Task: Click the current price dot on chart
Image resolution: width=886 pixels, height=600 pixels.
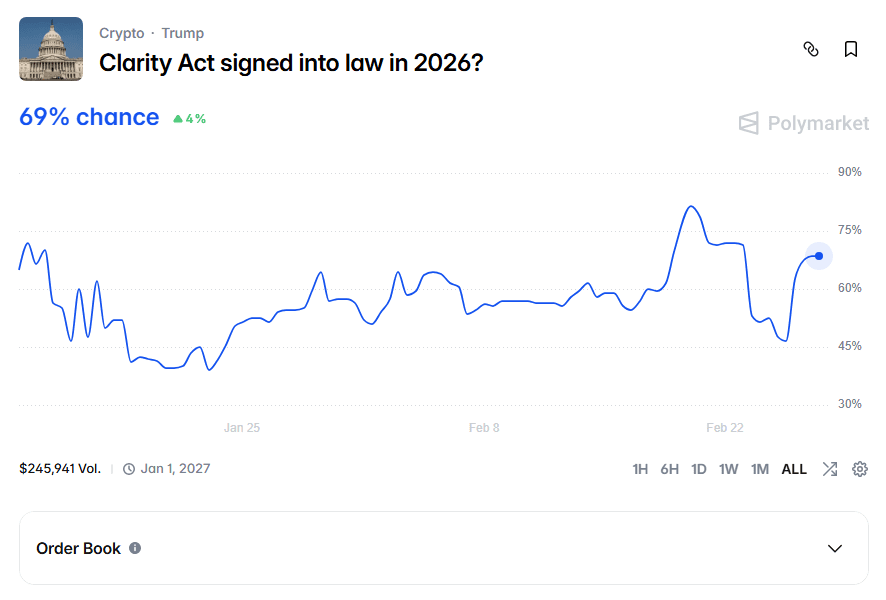Action: (x=819, y=256)
